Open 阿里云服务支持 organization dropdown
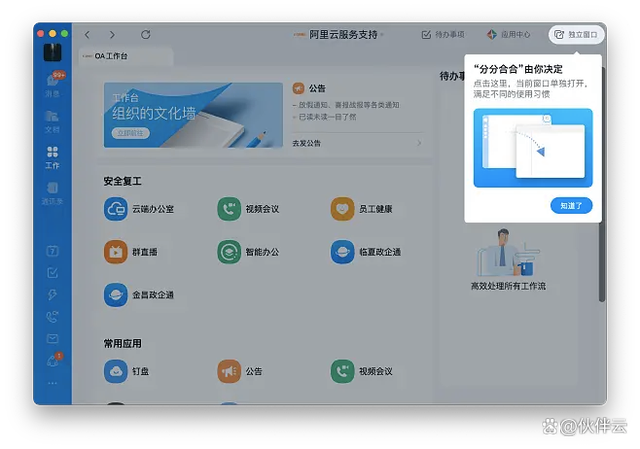 click(x=340, y=35)
